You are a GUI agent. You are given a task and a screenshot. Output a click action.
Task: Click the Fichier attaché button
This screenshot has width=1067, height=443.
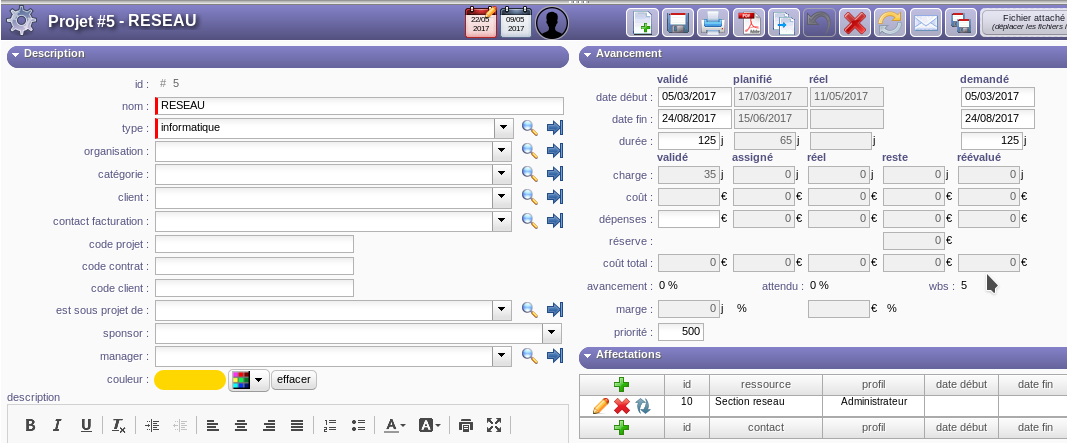1025,23
